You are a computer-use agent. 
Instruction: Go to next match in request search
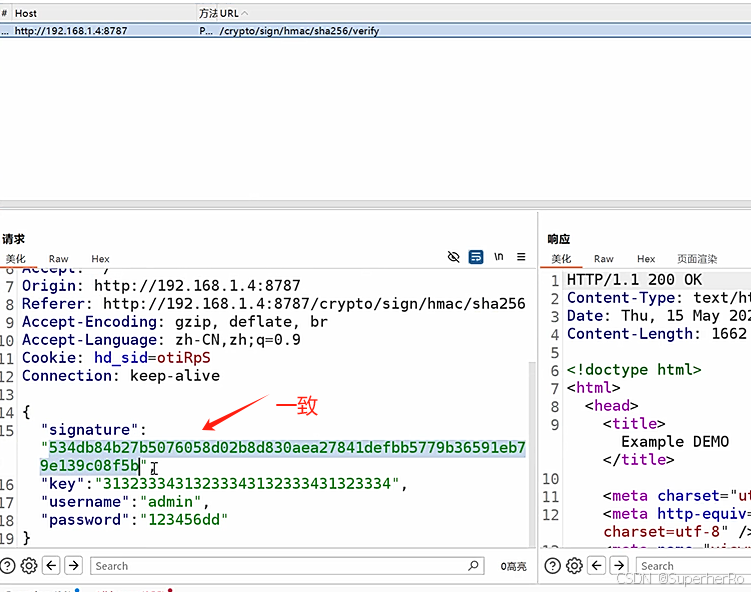tap(73, 566)
